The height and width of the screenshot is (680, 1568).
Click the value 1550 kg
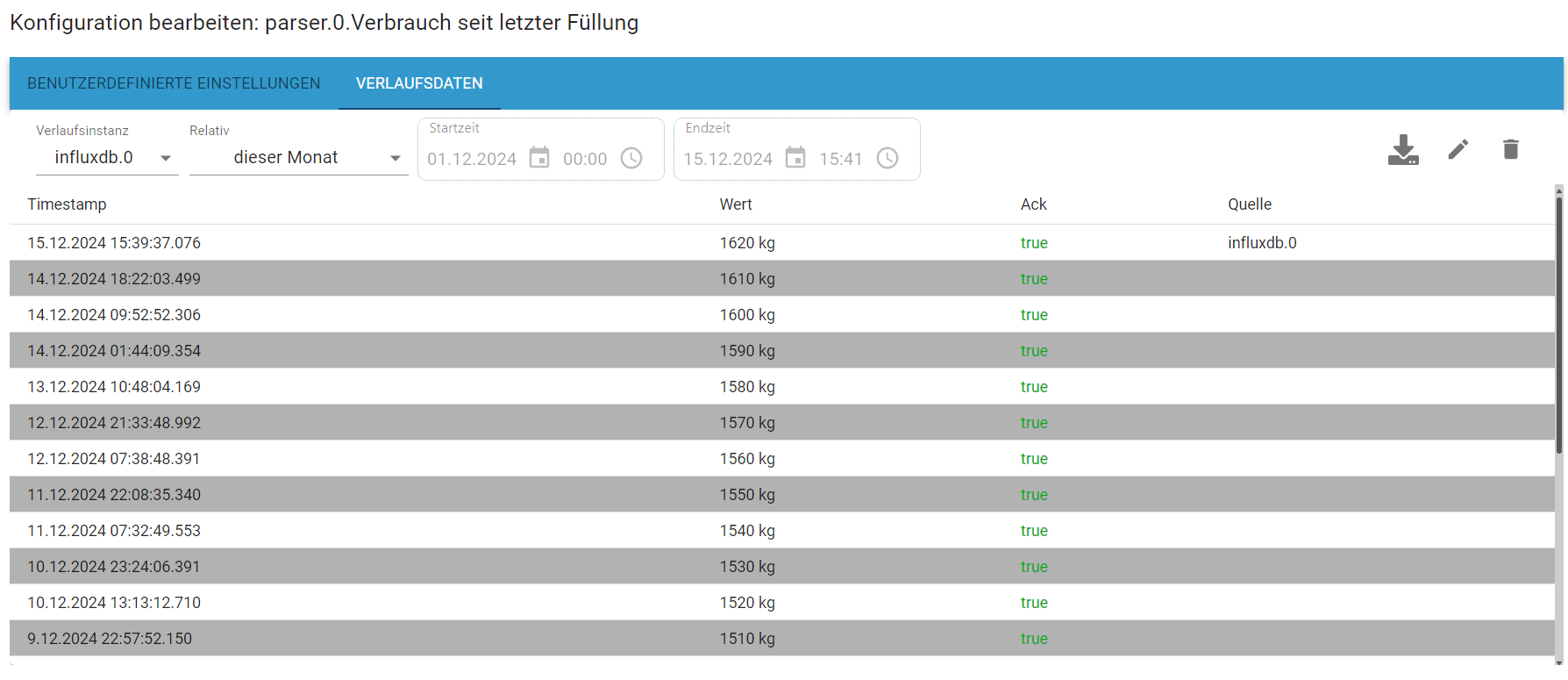747,495
